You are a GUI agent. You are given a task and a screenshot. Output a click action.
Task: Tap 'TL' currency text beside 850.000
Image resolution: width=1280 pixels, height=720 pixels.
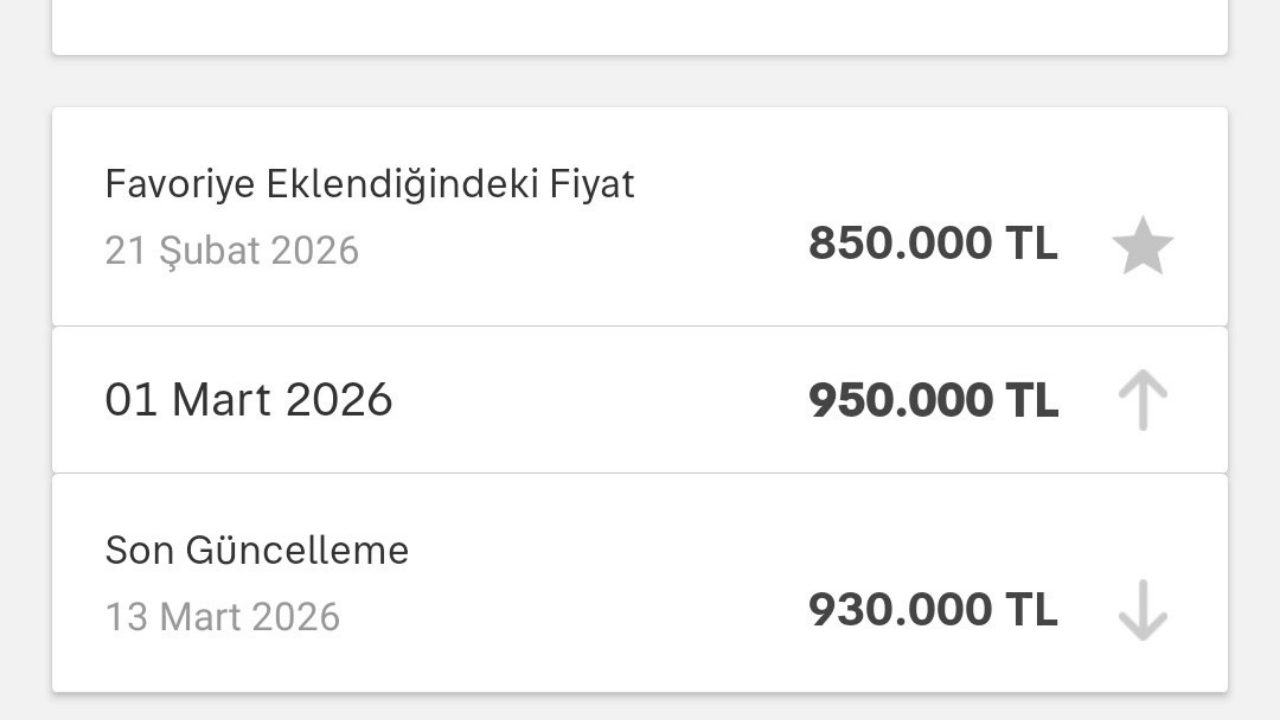click(x=1031, y=244)
